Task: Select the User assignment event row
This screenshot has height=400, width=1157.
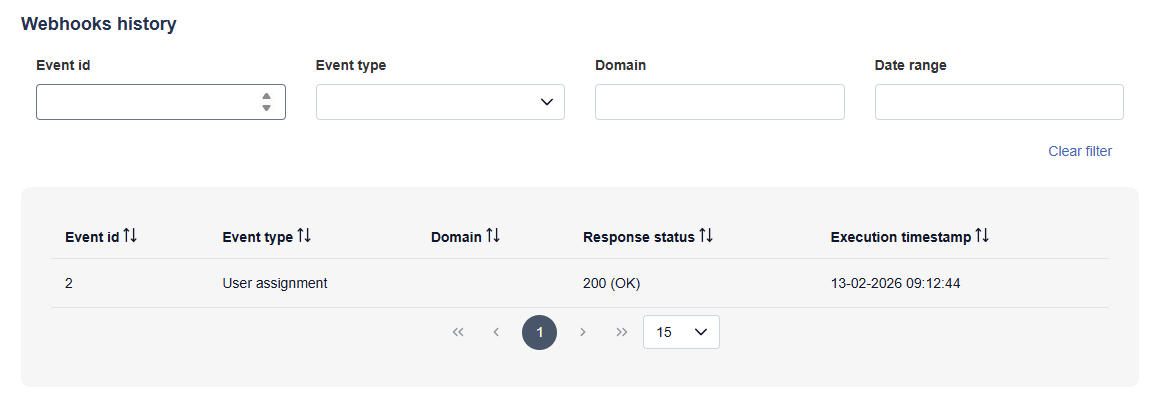Action: pos(275,283)
